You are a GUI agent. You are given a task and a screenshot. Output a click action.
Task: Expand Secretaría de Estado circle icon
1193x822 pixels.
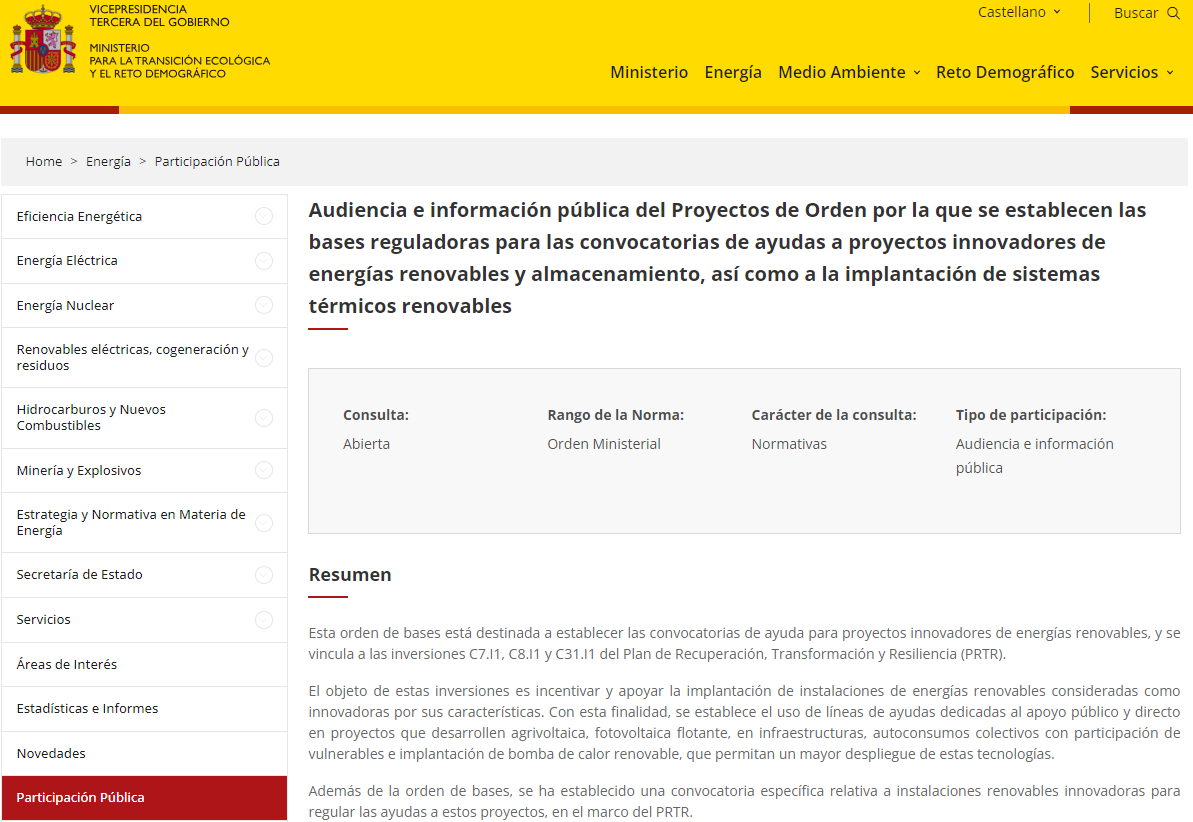264,575
